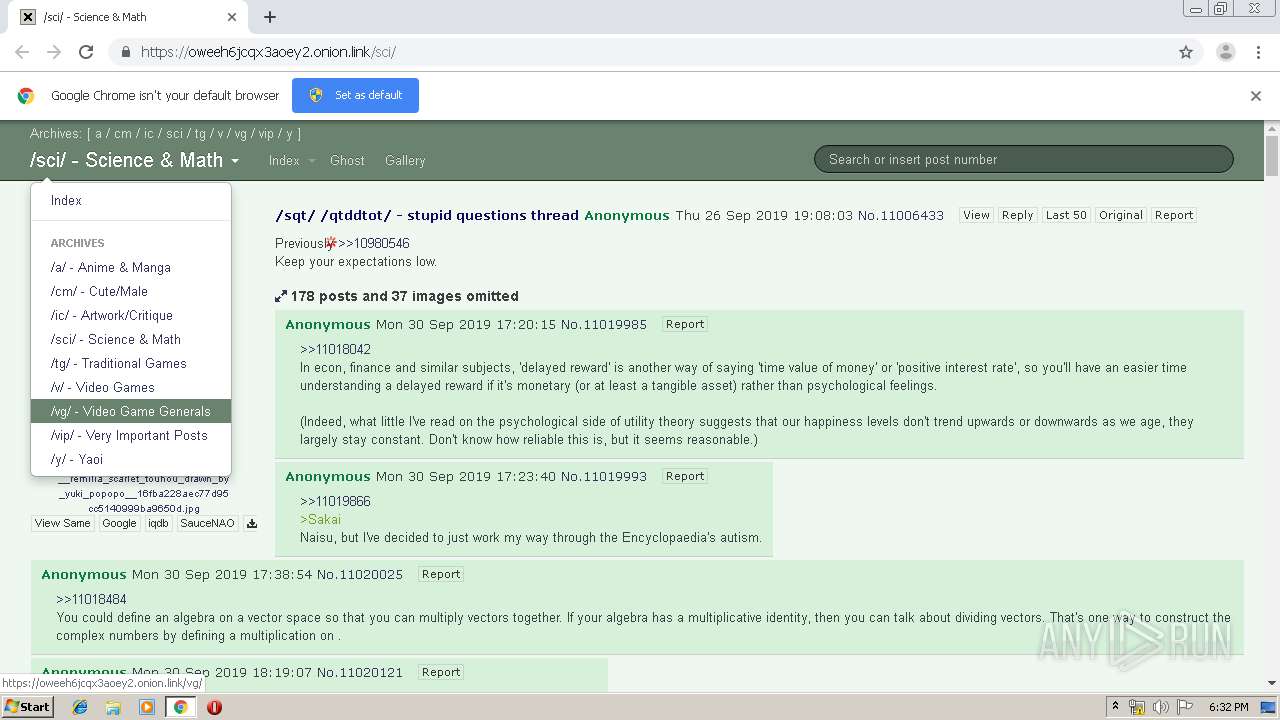Set Chrome as default browser
This screenshot has width=1280, height=720.
pos(355,95)
